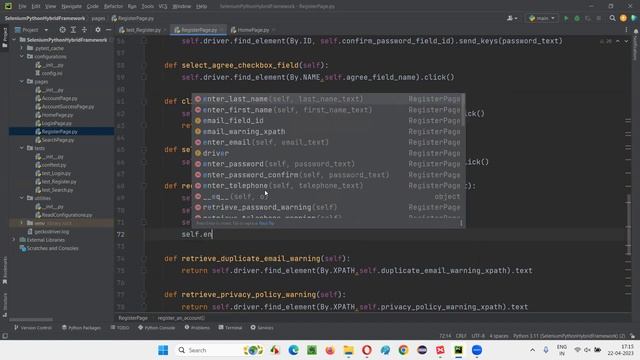
Task: Open the Navigate menu
Action: click(71, 6)
